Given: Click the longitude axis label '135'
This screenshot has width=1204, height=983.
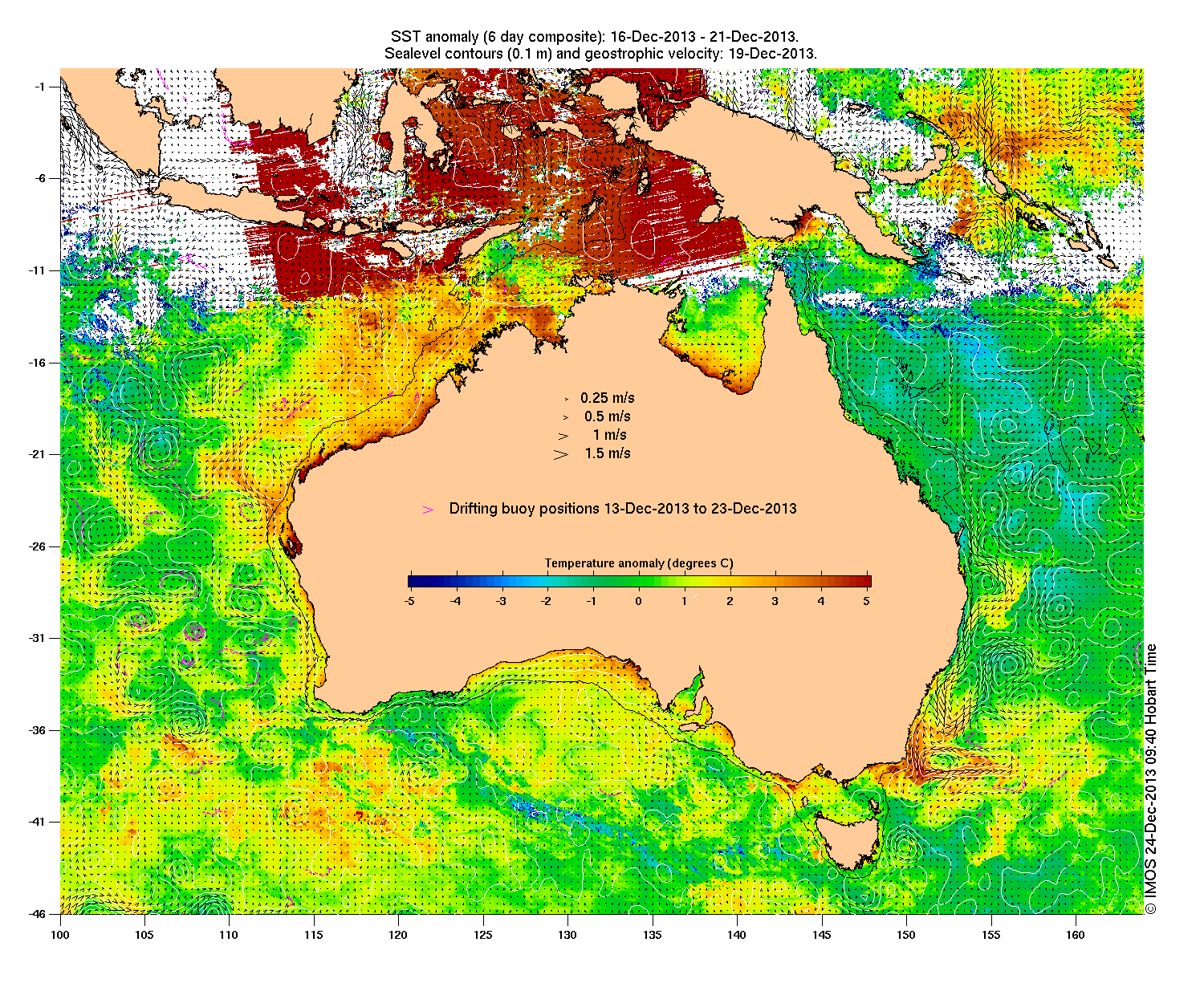Looking at the screenshot, I should coord(653,934).
